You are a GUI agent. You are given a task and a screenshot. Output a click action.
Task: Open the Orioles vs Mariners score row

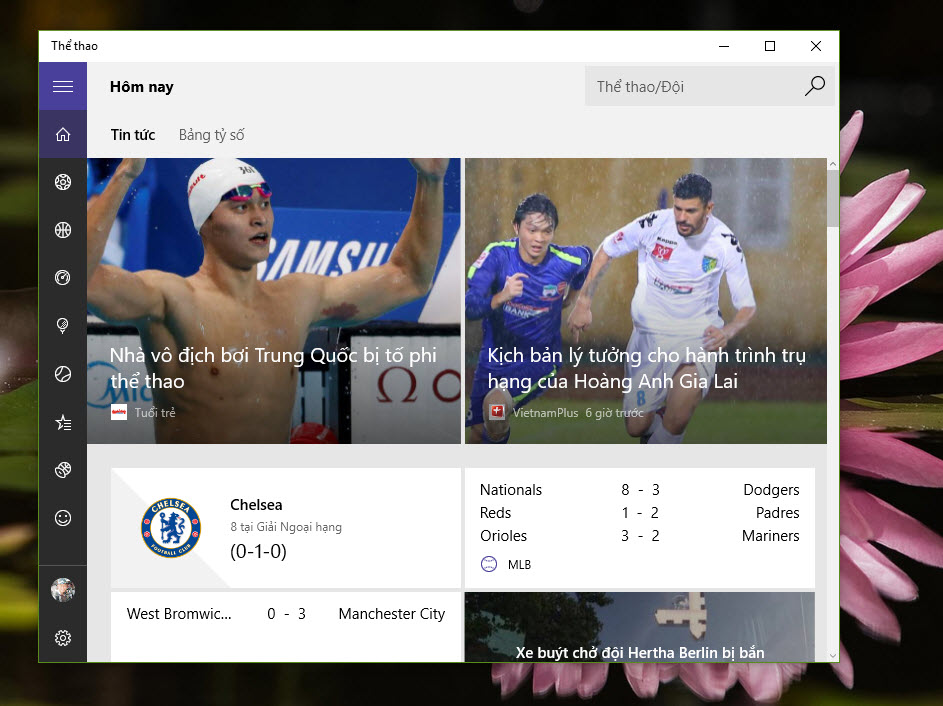[x=639, y=536]
